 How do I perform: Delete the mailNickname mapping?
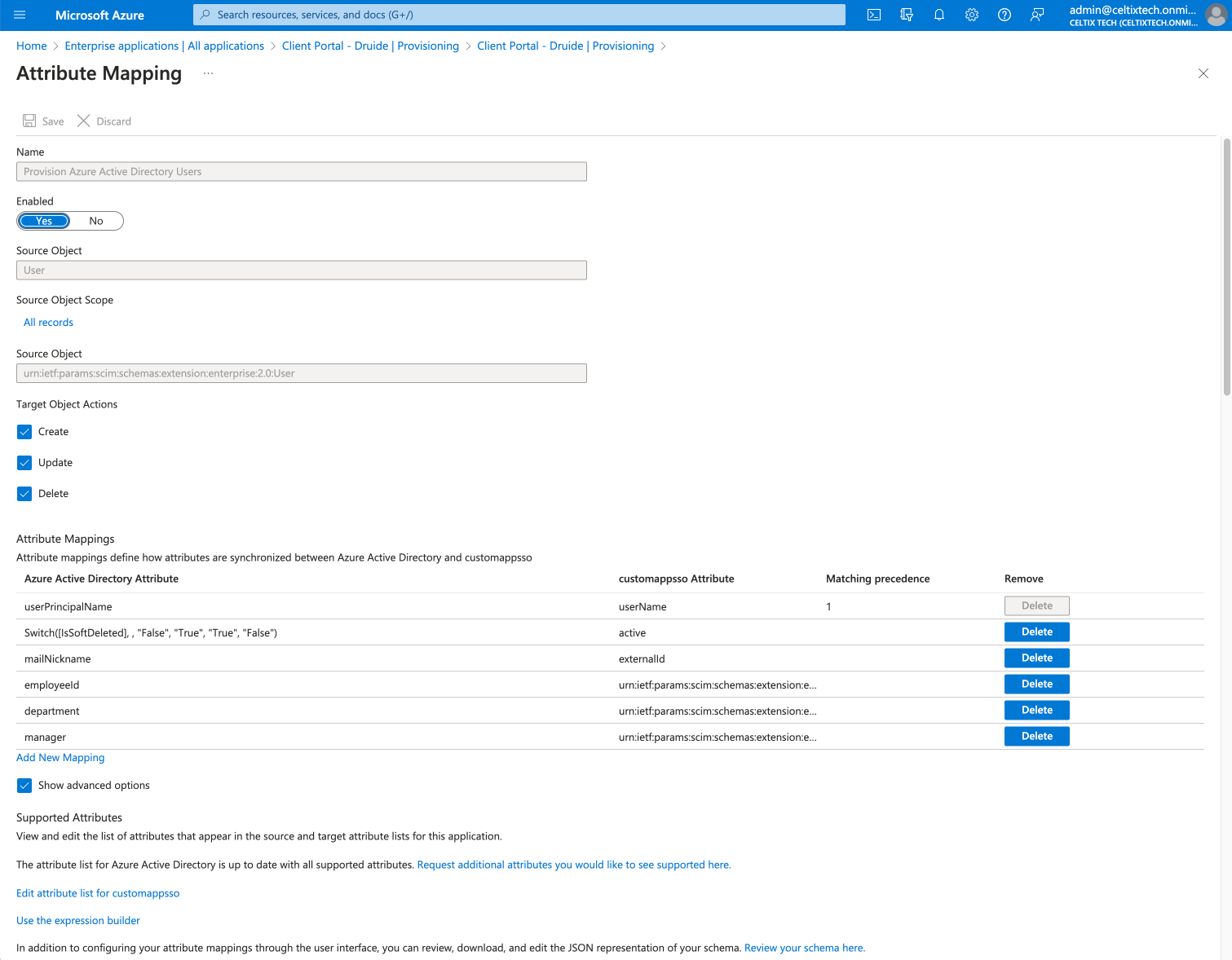tap(1036, 658)
